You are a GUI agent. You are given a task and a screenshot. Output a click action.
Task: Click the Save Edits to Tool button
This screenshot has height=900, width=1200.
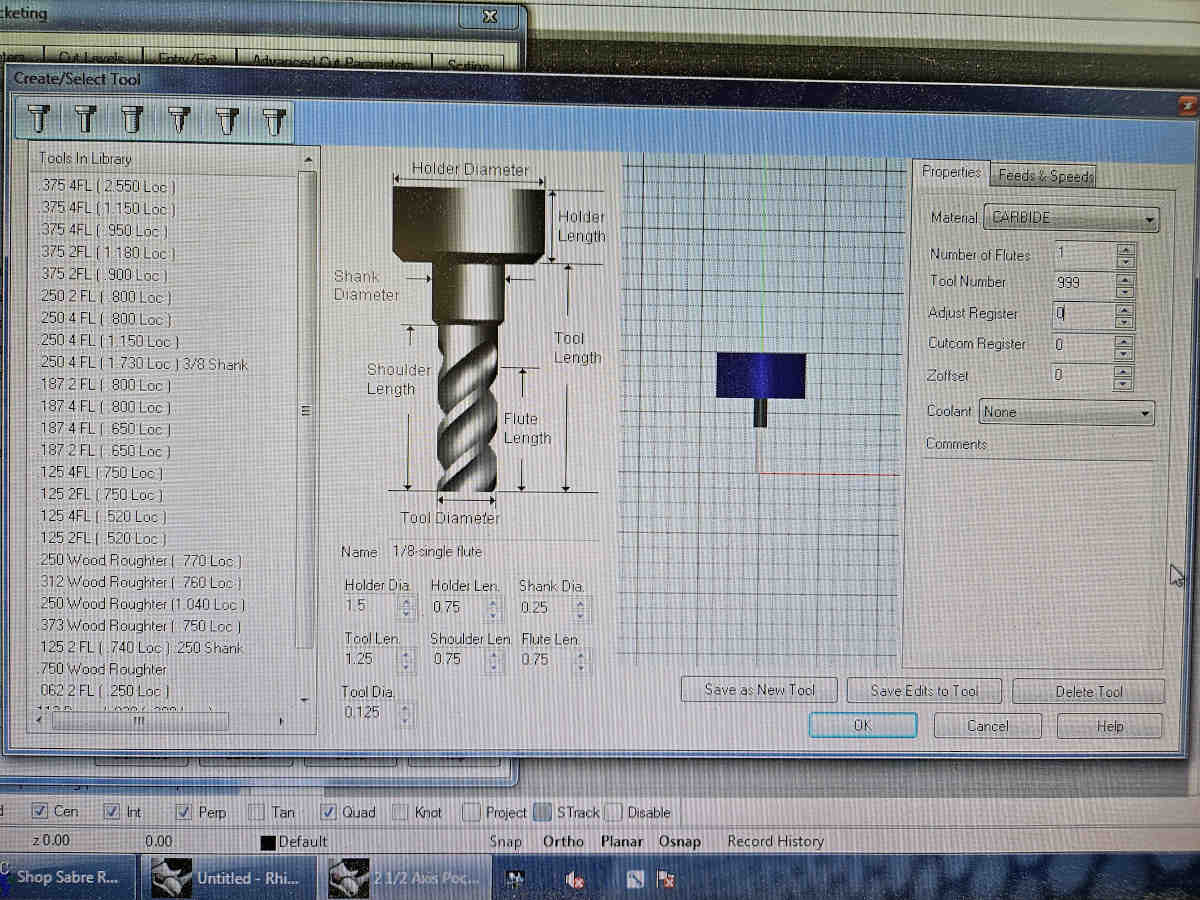[924, 691]
